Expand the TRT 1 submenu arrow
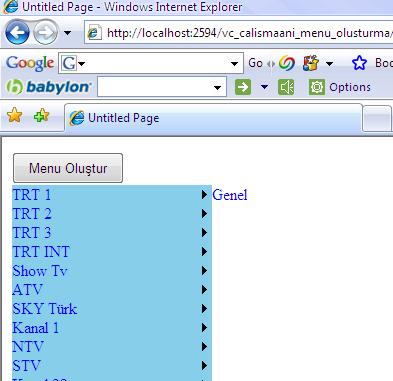The image size is (393, 381). [204, 195]
